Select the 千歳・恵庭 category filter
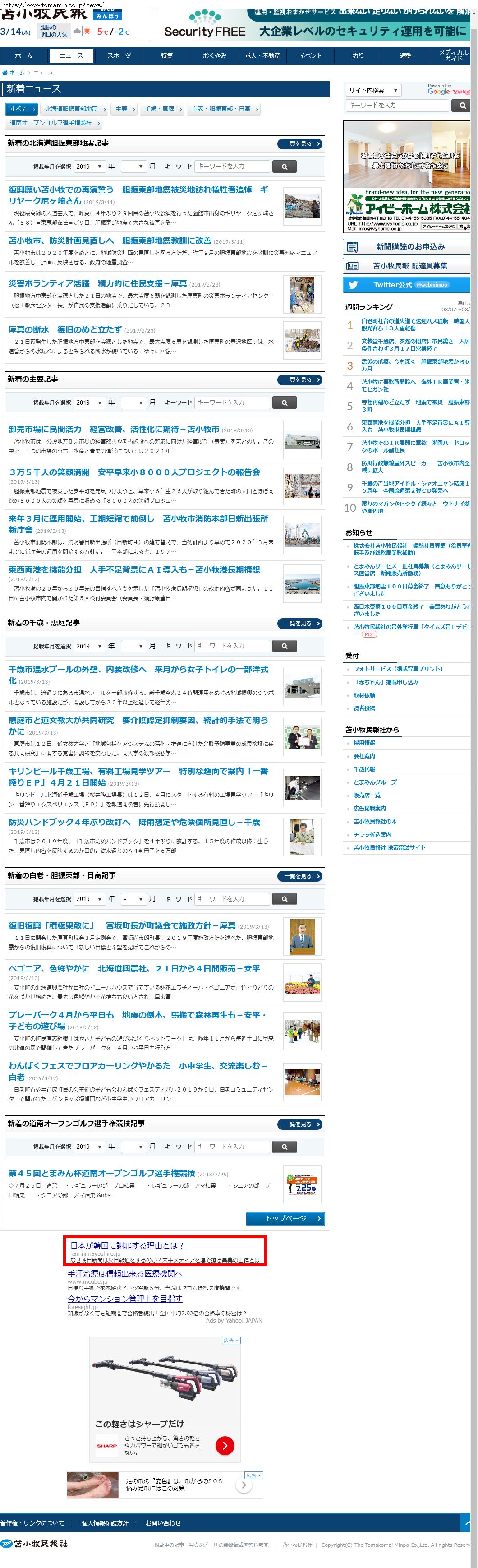Image resolution: width=478 pixels, height=1568 pixels. [x=159, y=109]
